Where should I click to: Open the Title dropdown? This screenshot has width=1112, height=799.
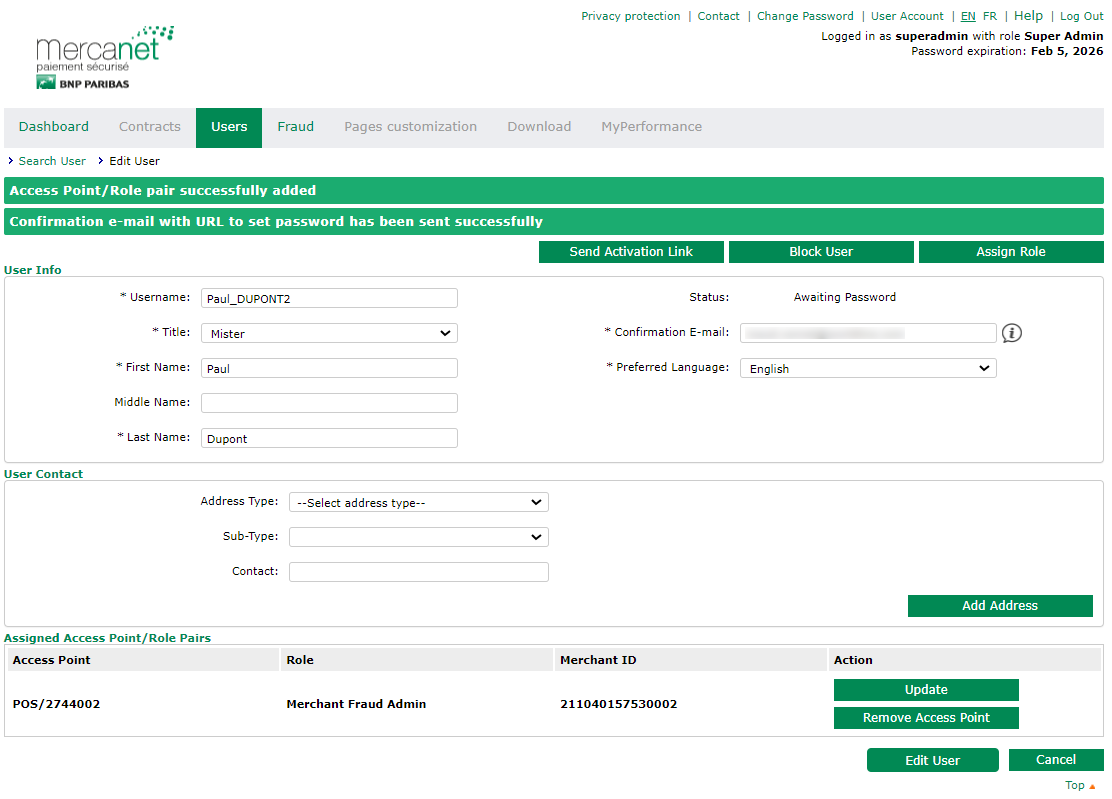click(329, 333)
